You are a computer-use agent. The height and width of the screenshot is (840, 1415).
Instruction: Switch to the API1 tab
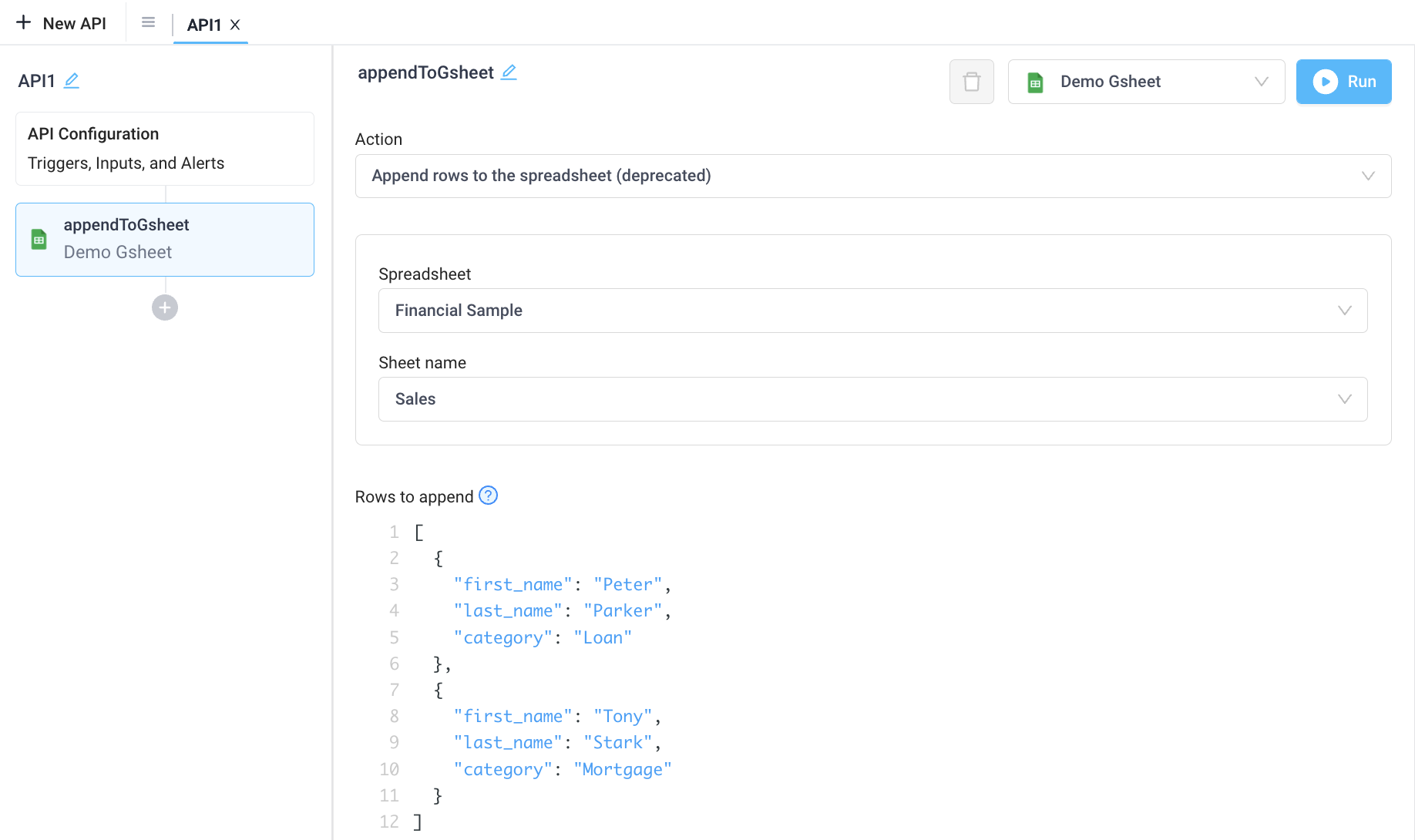202,24
